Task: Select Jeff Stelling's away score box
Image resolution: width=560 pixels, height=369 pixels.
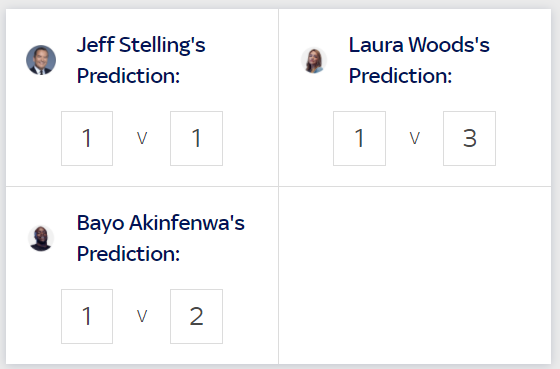Action: pos(196,138)
